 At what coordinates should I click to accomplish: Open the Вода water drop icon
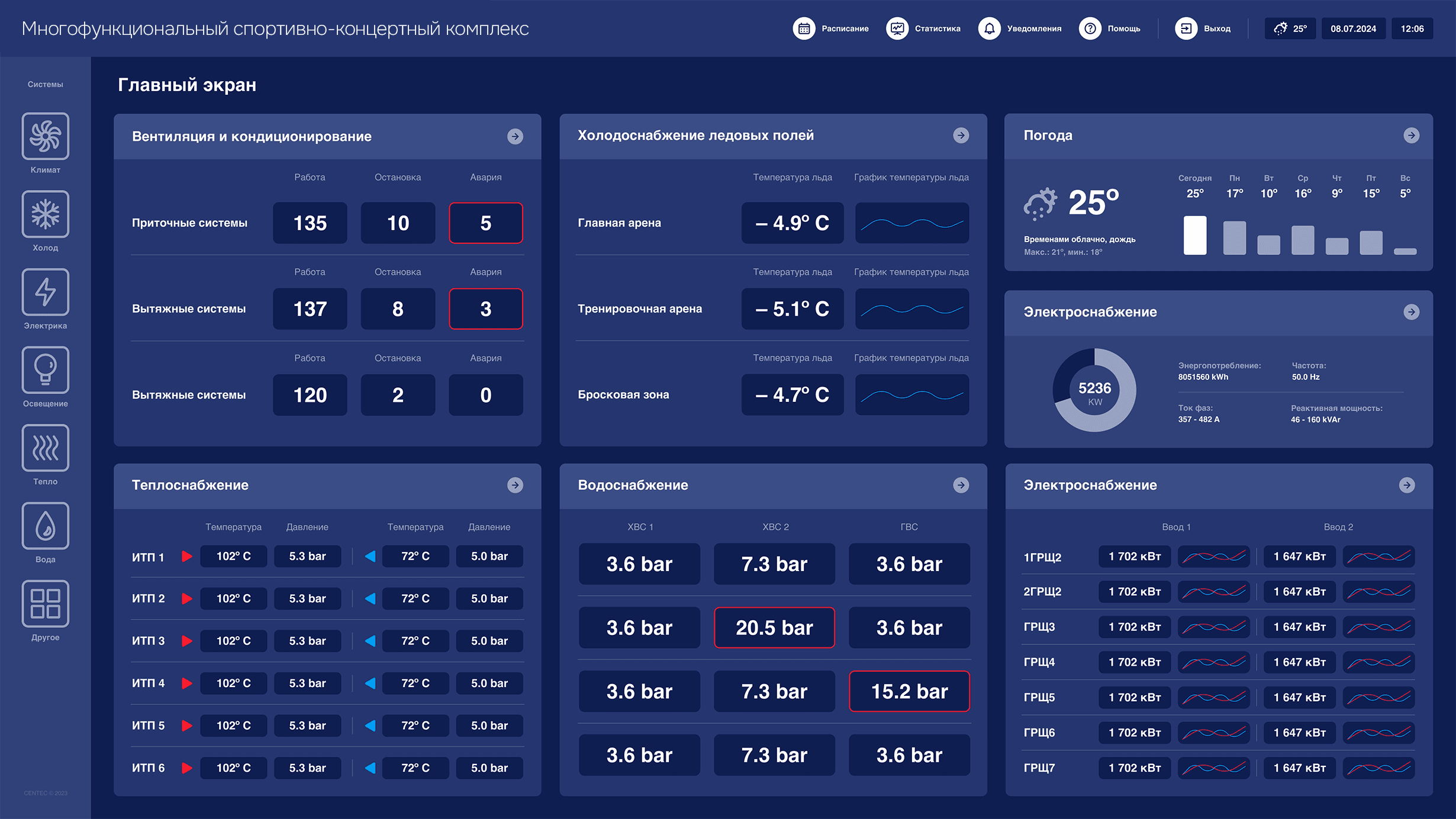point(46,525)
